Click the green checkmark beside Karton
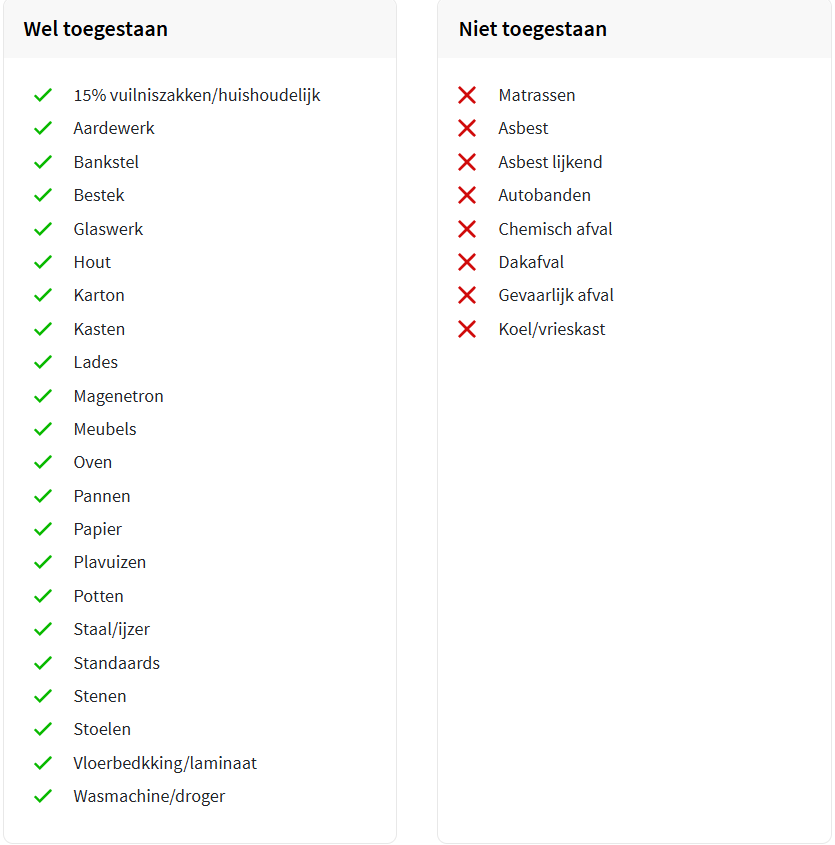 [43, 295]
